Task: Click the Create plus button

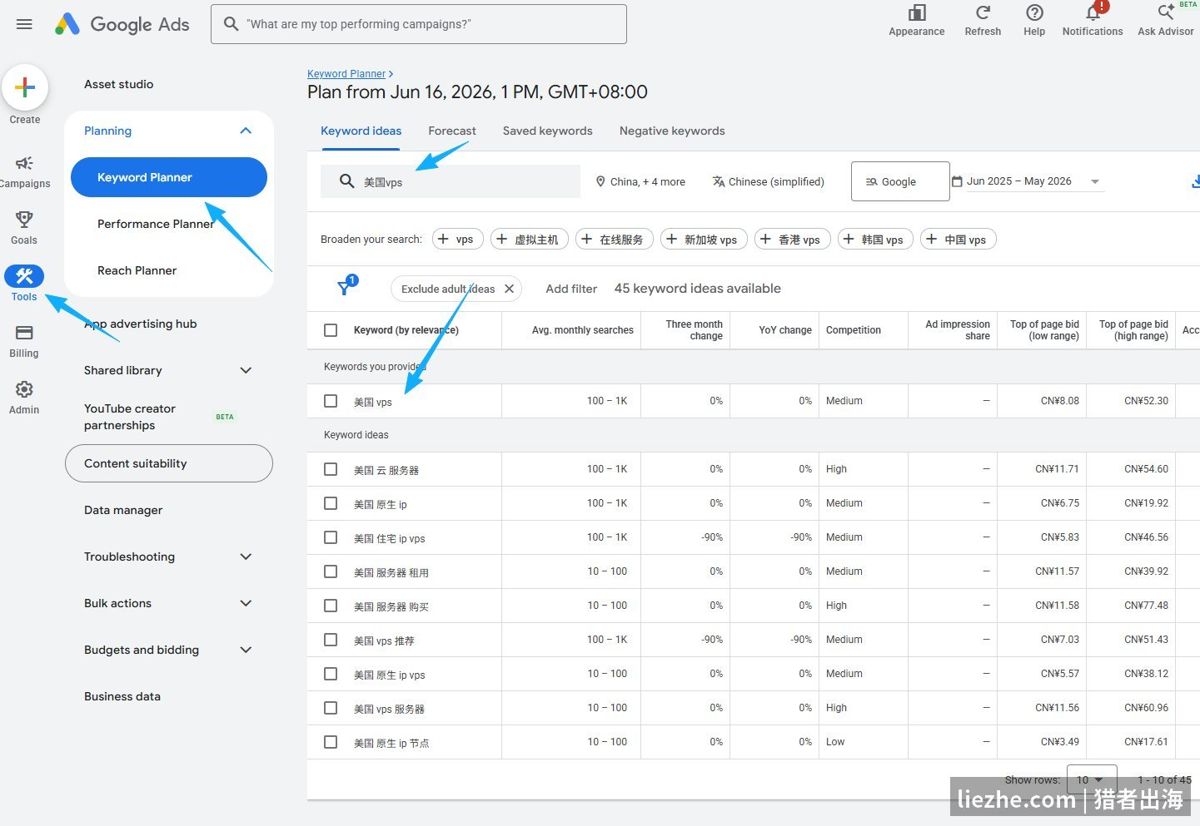Action: pos(25,88)
